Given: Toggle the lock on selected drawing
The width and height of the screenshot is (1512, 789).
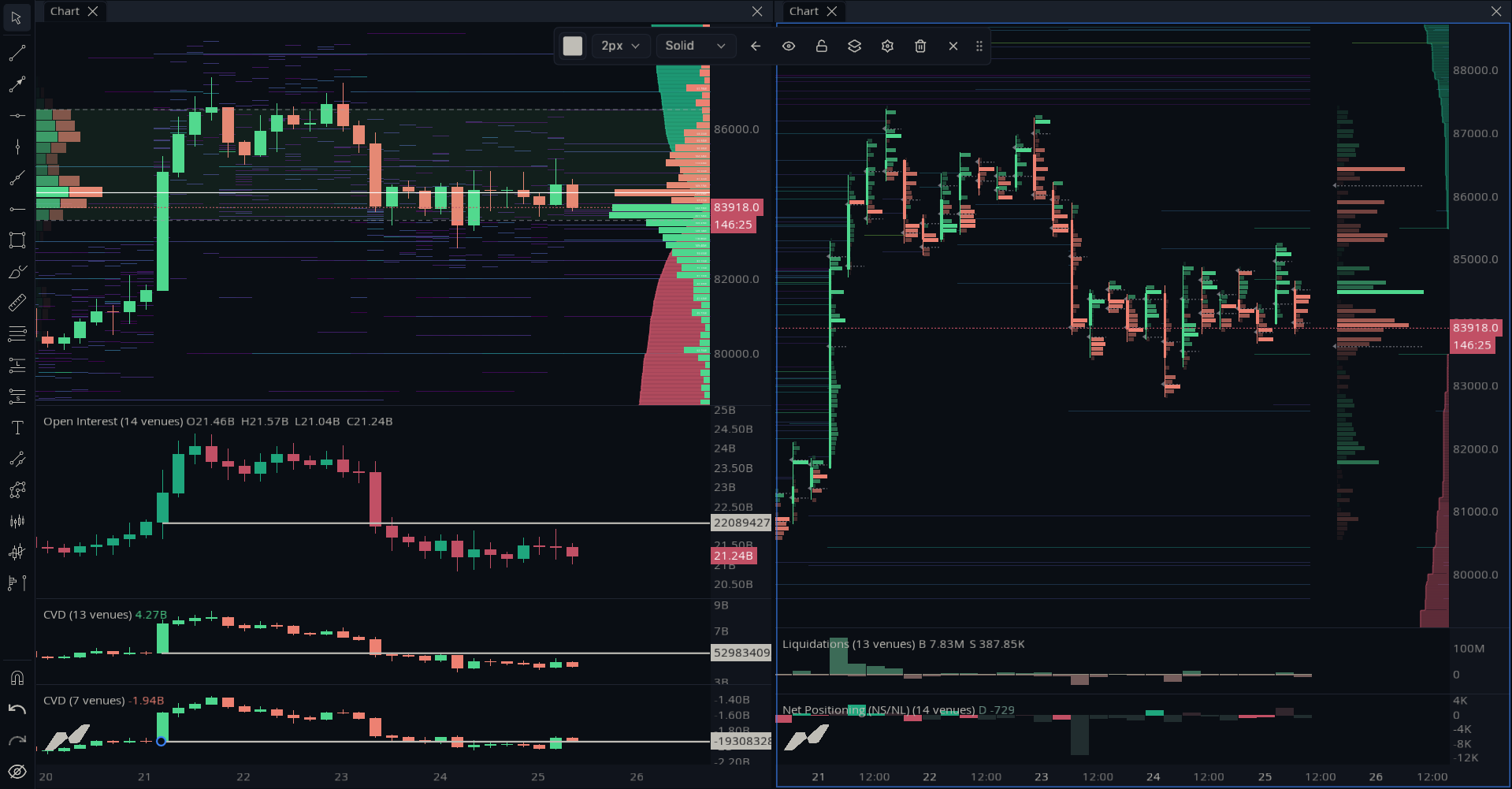Looking at the screenshot, I should coord(821,46).
